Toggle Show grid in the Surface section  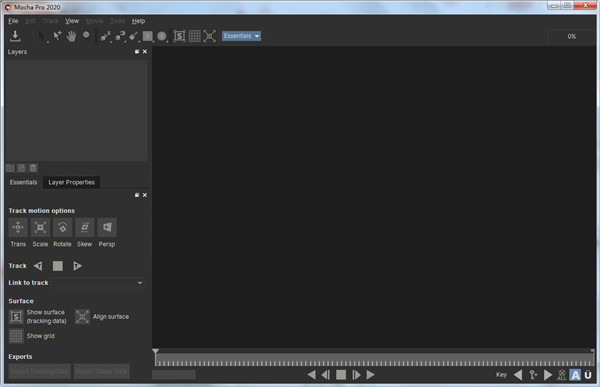(16, 336)
